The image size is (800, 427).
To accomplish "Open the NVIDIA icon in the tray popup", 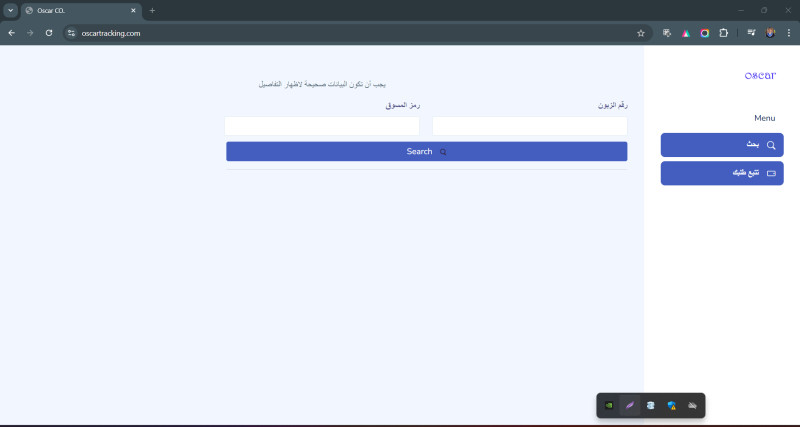I will 610,405.
